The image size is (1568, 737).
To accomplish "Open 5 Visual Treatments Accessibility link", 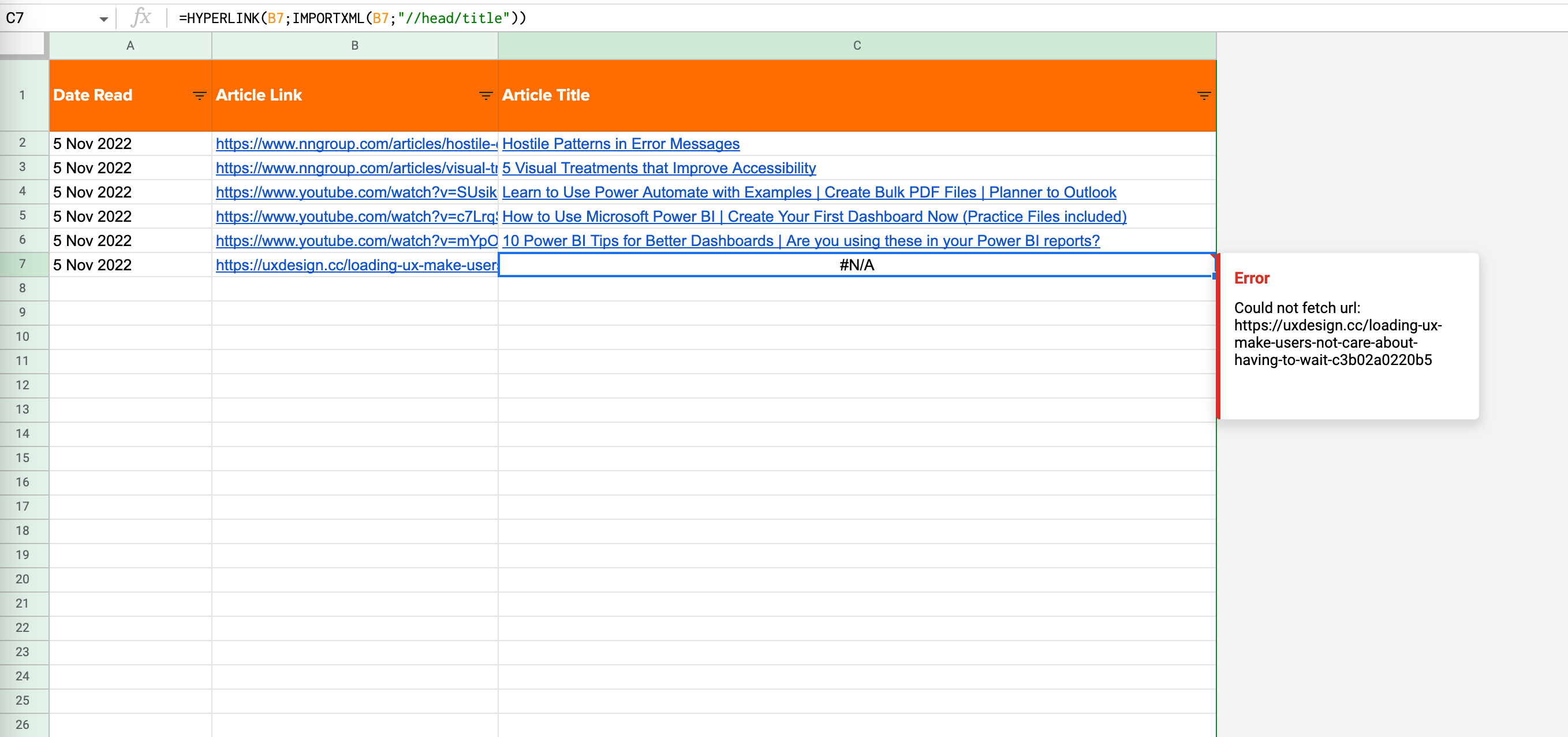I will click(x=659, y=168).
